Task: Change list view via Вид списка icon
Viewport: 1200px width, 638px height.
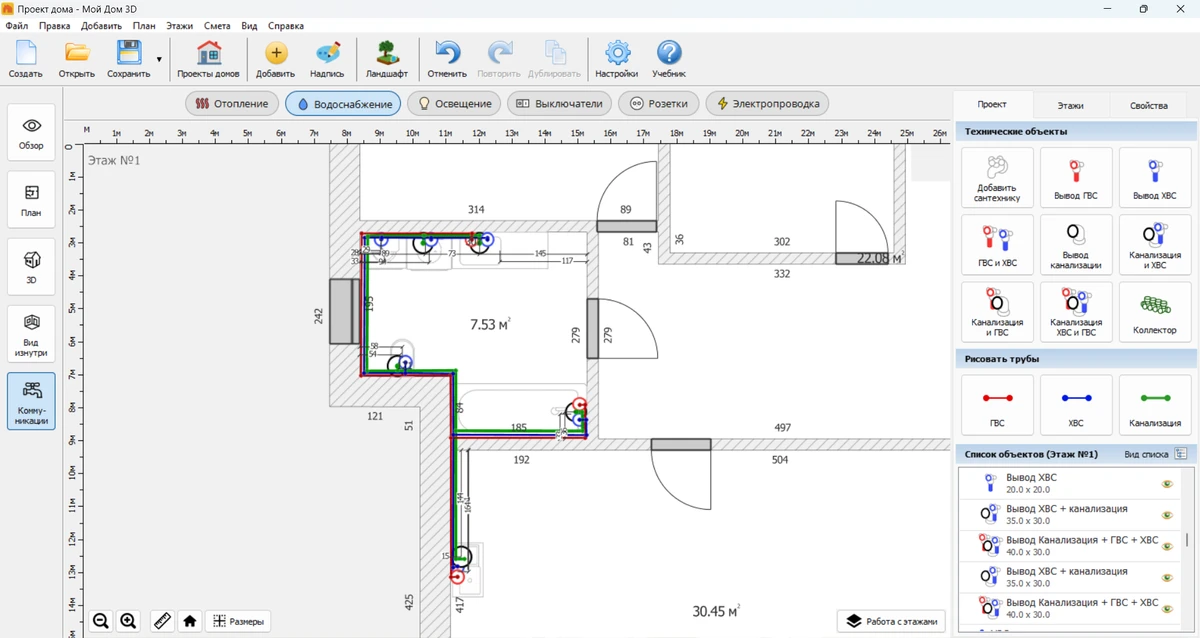Action: (1180, 454)
